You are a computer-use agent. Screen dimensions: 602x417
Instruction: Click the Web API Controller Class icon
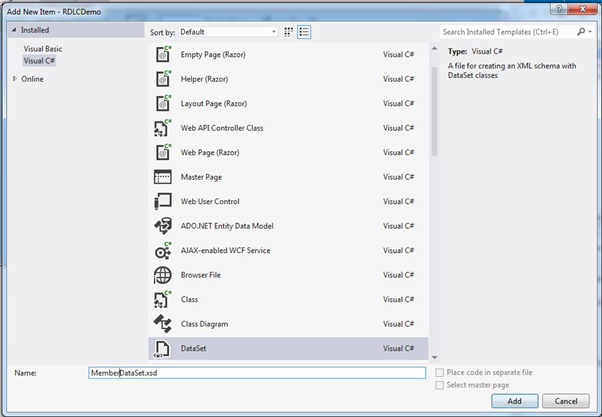[163, 128]
